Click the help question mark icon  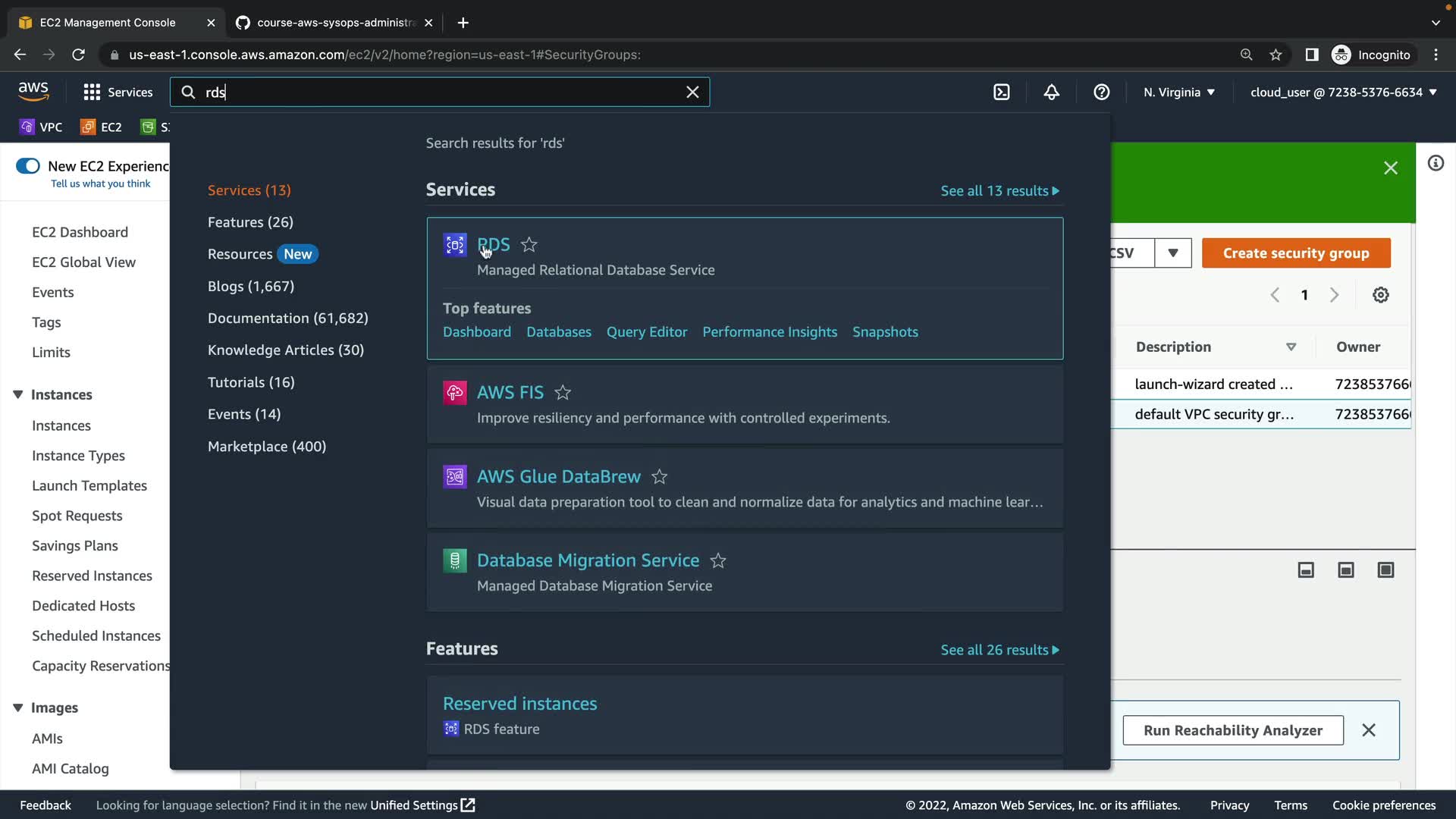point(1101,92)
